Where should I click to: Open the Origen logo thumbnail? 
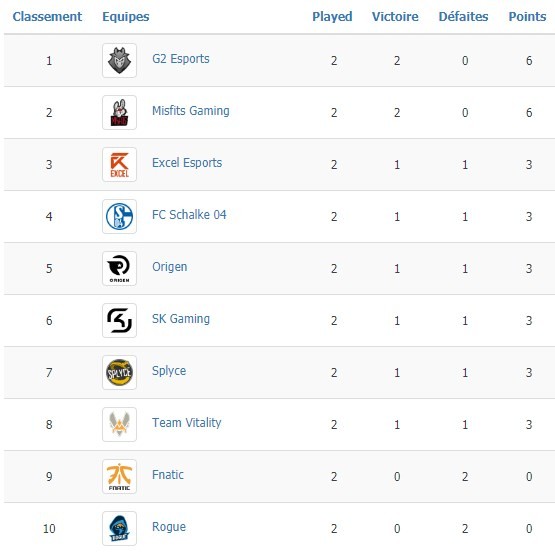click(119, 269)
